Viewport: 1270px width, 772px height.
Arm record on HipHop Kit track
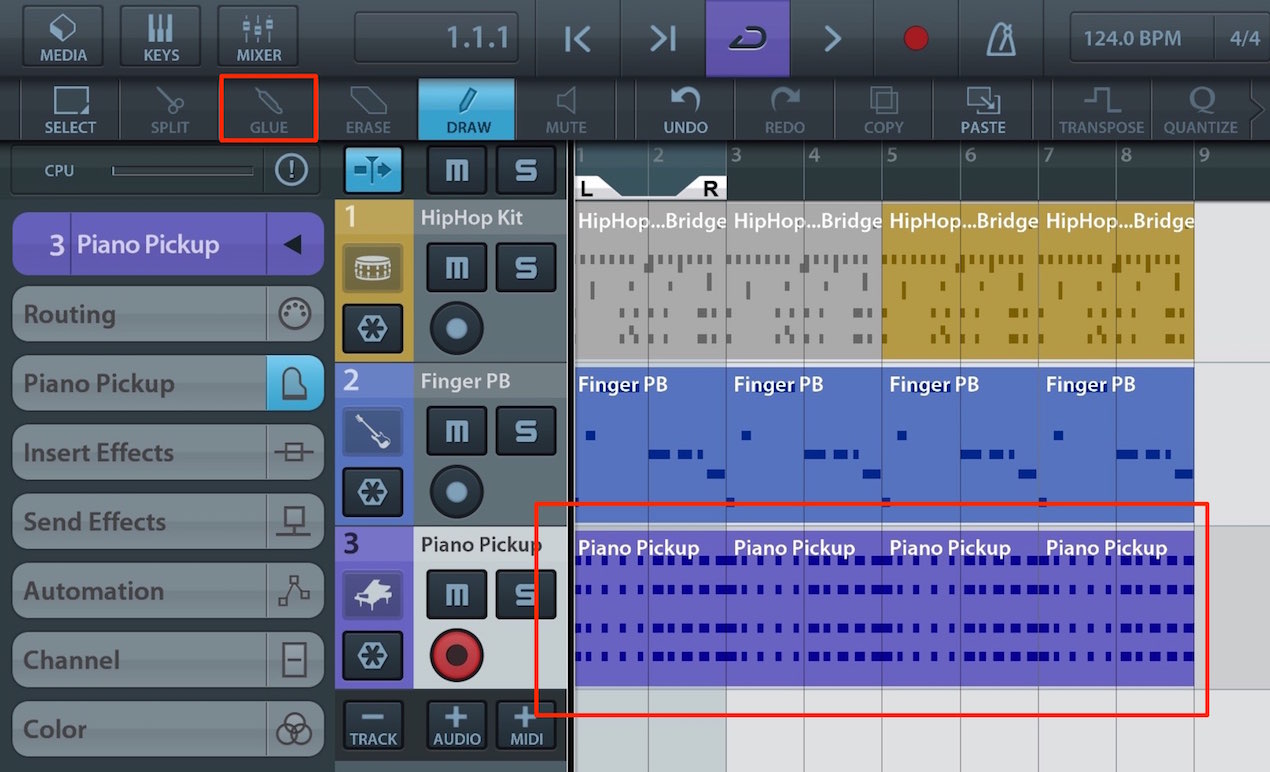click(x=456, y=329)
